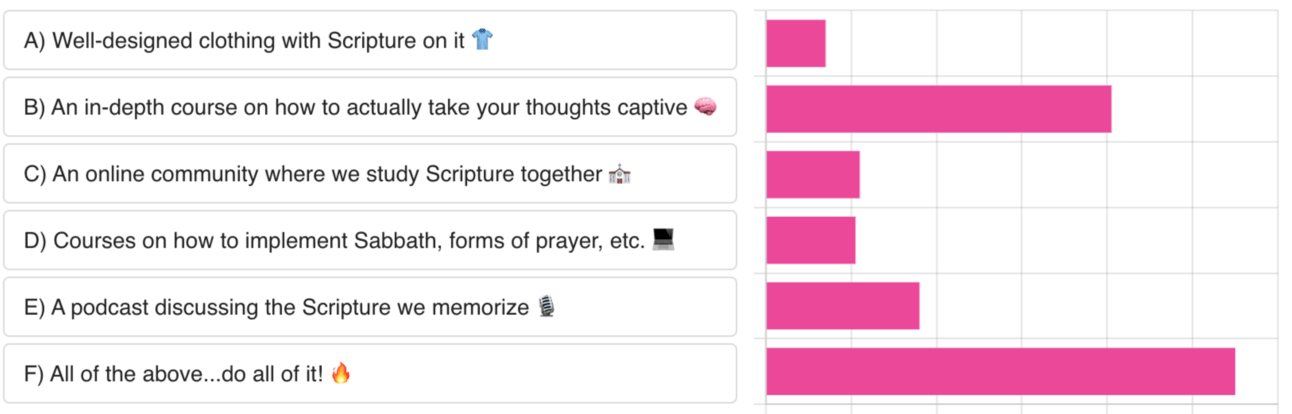Click the brain emoji in option B
The height and width of the screenshot is (414, 1292).
tap(705, 107)
